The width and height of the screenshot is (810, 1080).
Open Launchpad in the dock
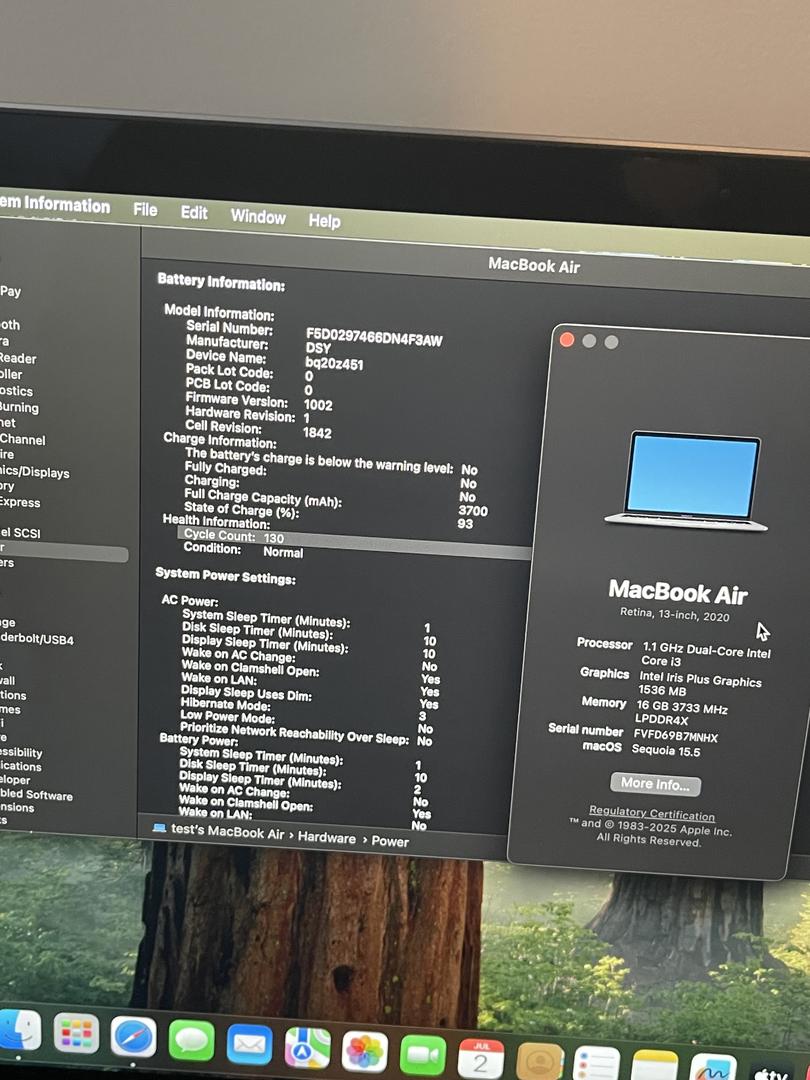(76, 1034)
